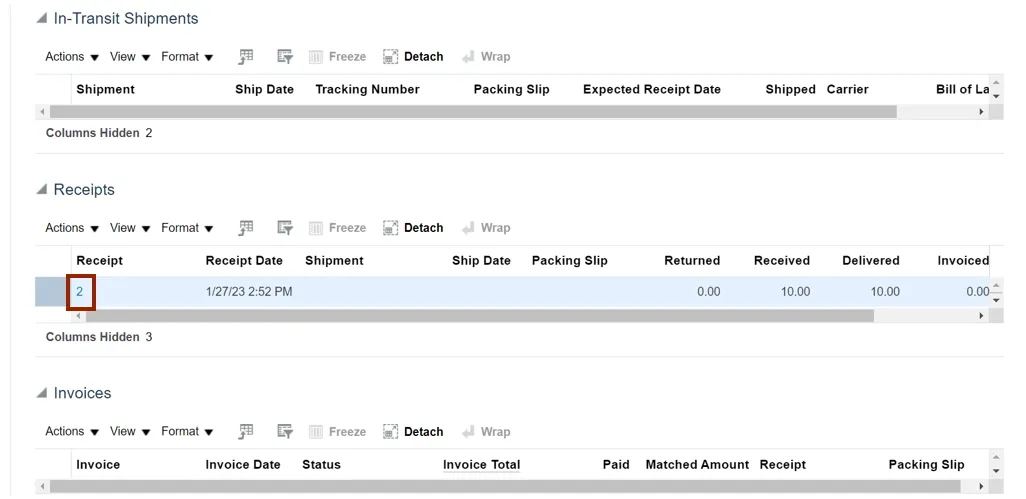1026x499 pixels.
Task: Detach the In-Transit Shipments table
Action: click(x=413, y=57)
